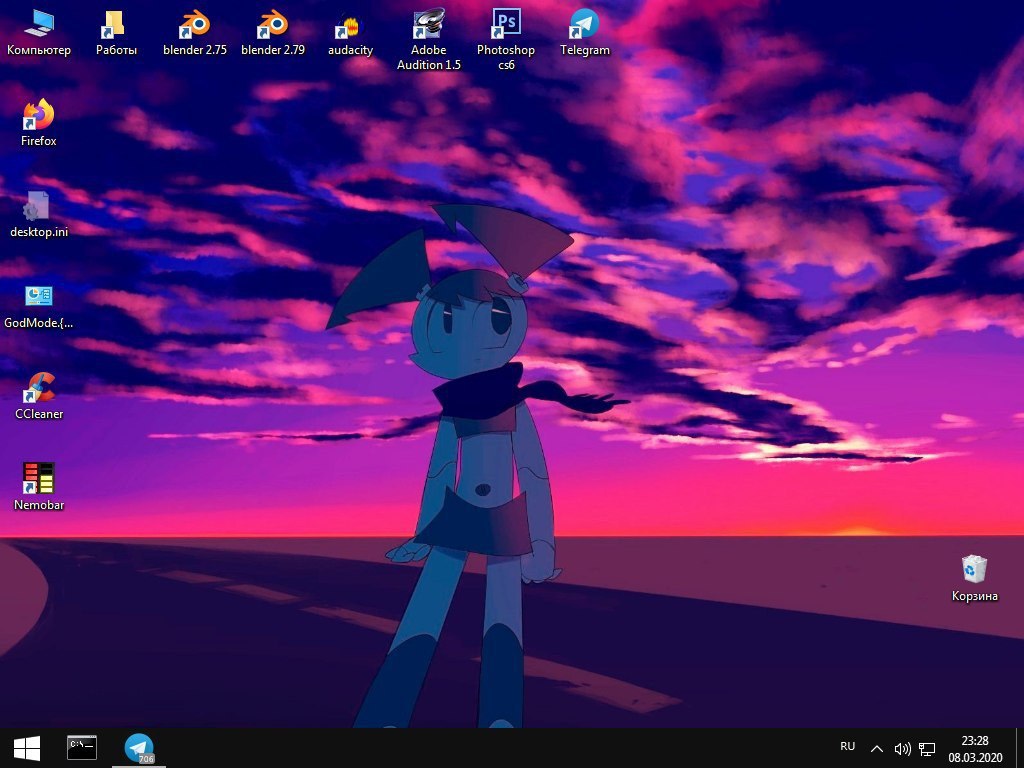Open the volume control tray icon
This screenshot has width=1024, height=768.
(902, 748)
